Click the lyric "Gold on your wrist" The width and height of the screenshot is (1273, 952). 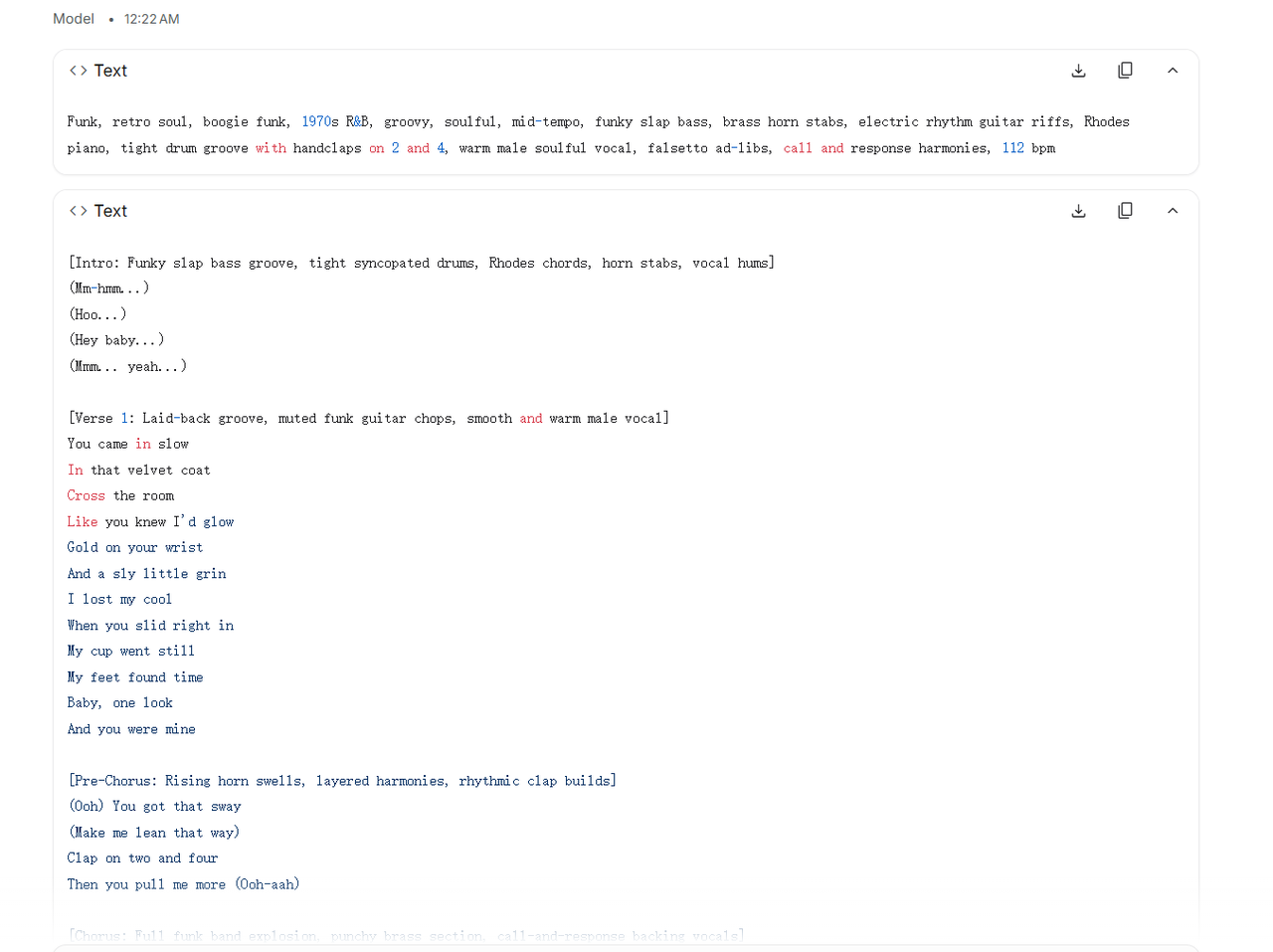coord(135,547)
